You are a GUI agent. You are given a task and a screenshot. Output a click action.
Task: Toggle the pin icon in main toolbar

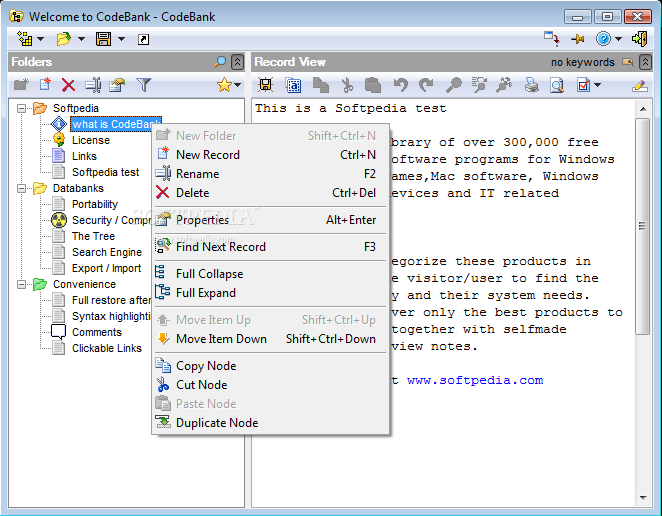(x=578, y=39)
